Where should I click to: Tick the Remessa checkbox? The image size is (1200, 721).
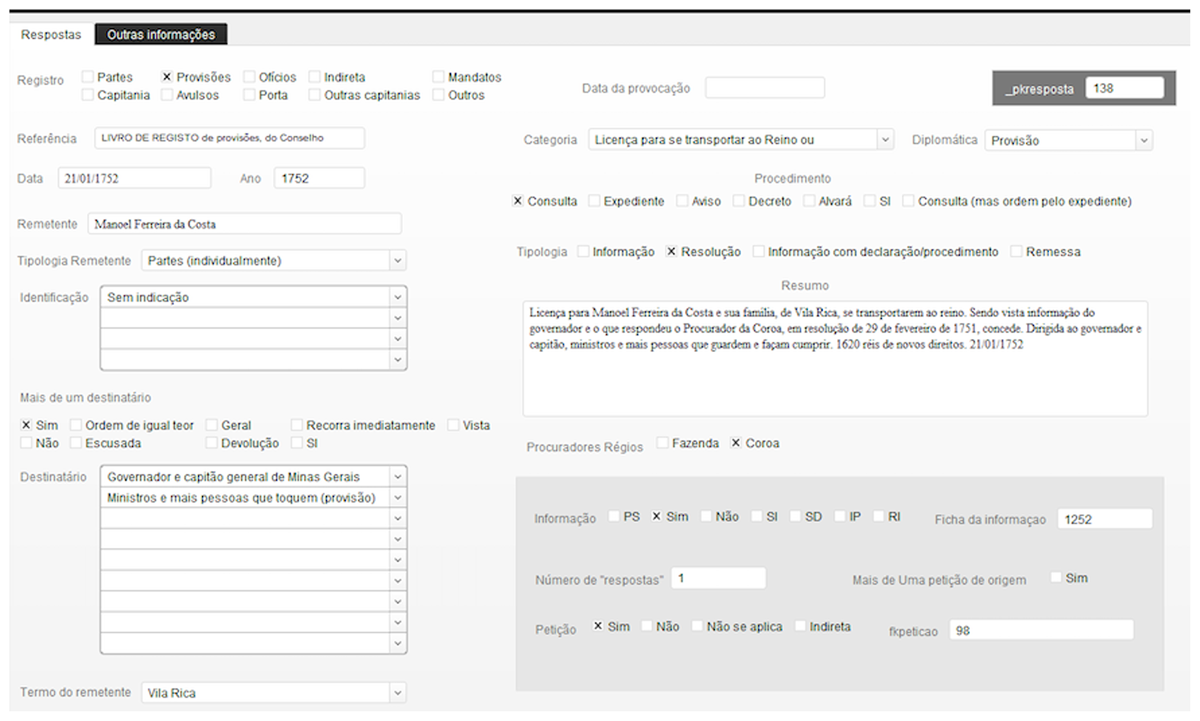coord(1016,252)
